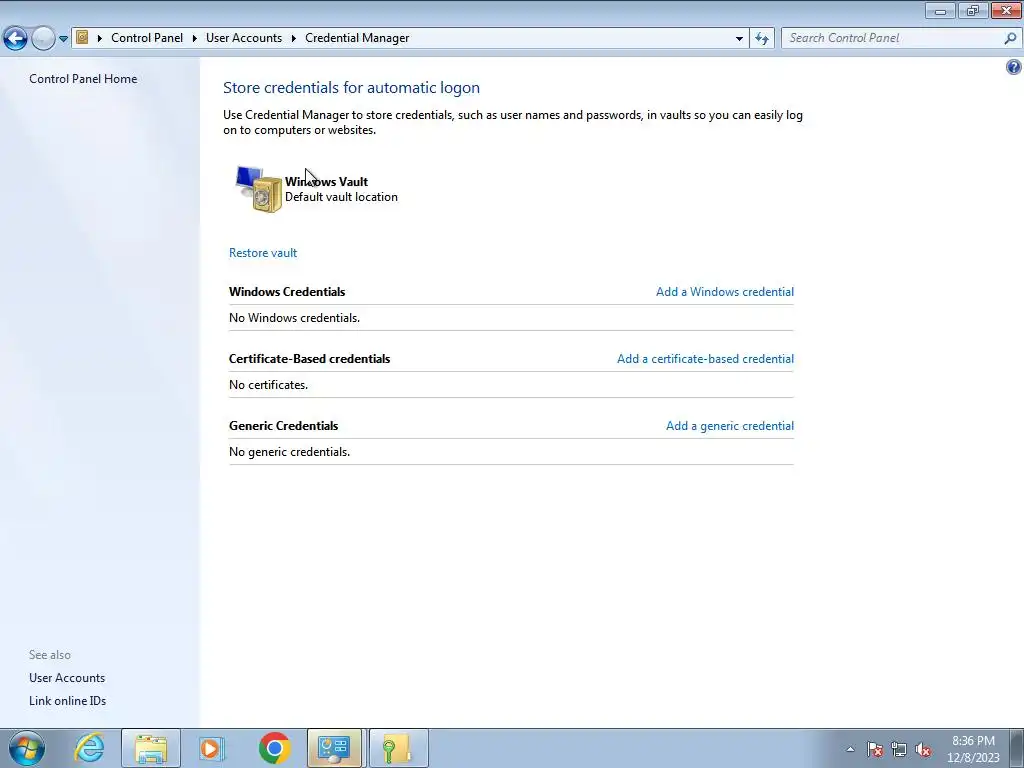Viewport: 1024px width, 768px height.
Task: Click Show desktop strip at taskbar end
Action: (x=1017, y=748)
